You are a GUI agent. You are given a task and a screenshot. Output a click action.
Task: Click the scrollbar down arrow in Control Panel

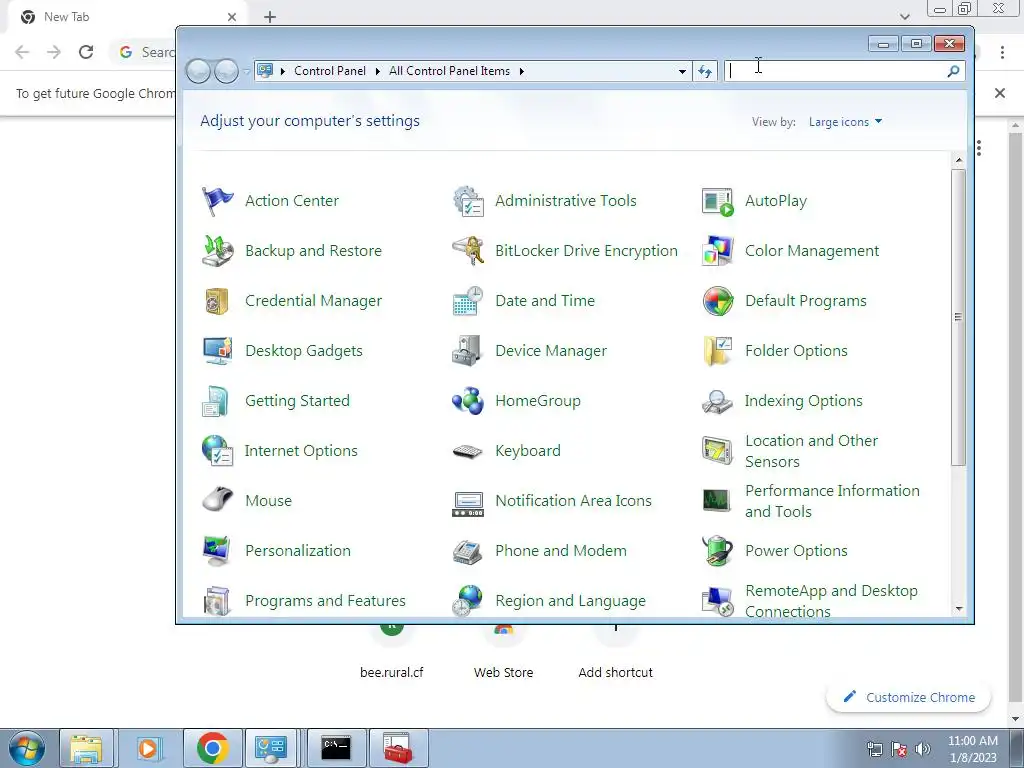(959, 609)
